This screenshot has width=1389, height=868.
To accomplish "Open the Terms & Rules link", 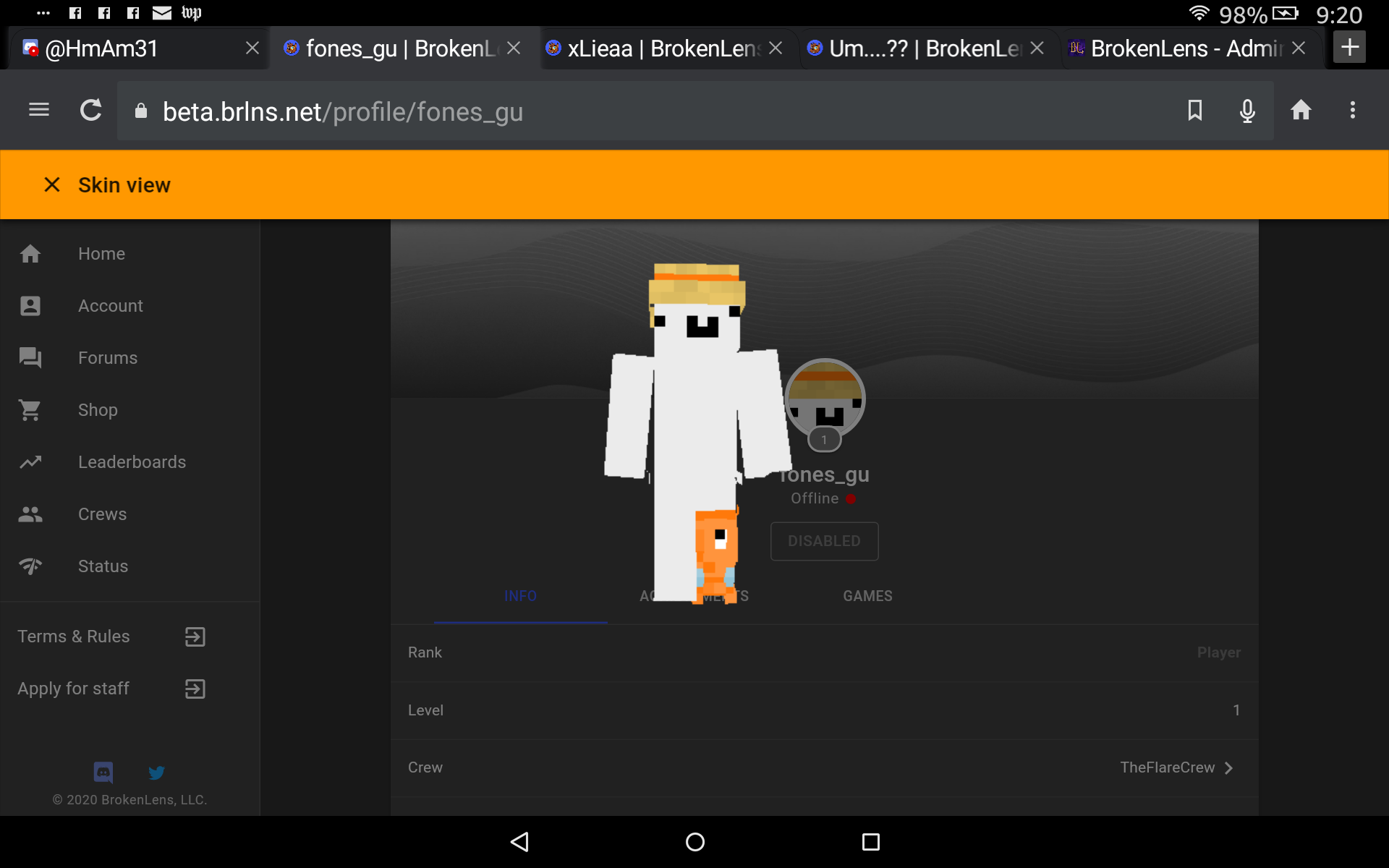I will pyautogui.click(x=74, y=637).
